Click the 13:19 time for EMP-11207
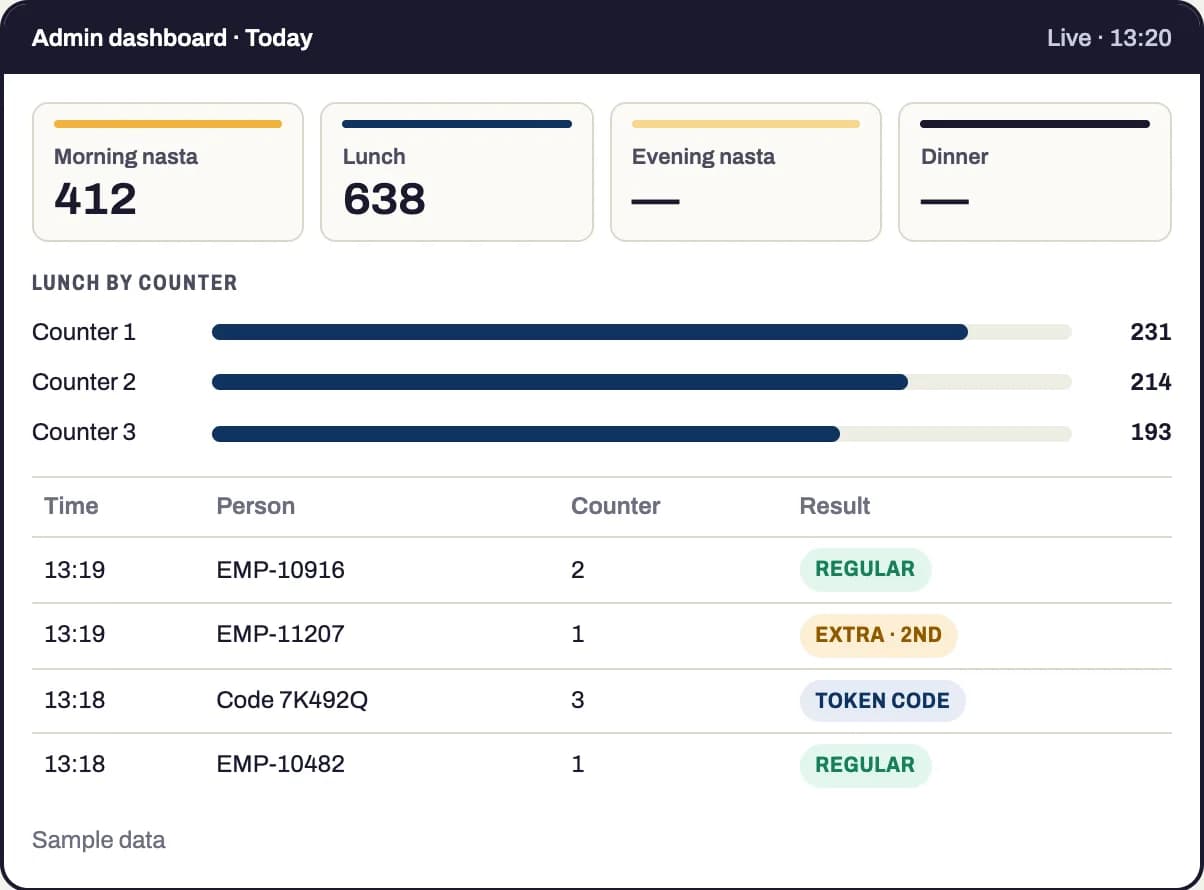 (75, 634)
